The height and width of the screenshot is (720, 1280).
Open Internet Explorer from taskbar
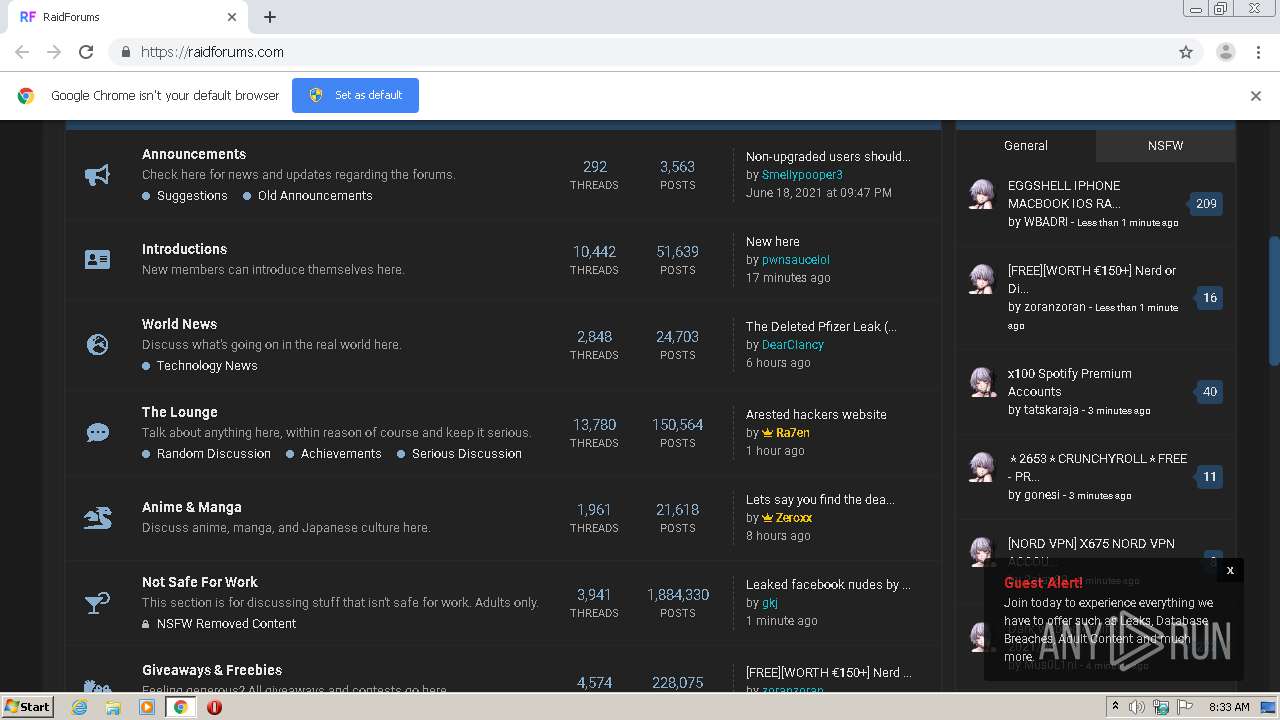point(80,707)
